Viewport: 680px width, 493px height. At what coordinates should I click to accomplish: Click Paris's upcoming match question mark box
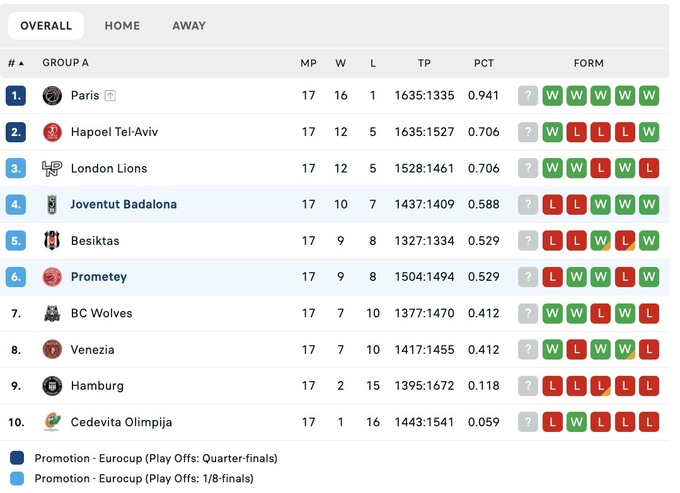(528, 96)
